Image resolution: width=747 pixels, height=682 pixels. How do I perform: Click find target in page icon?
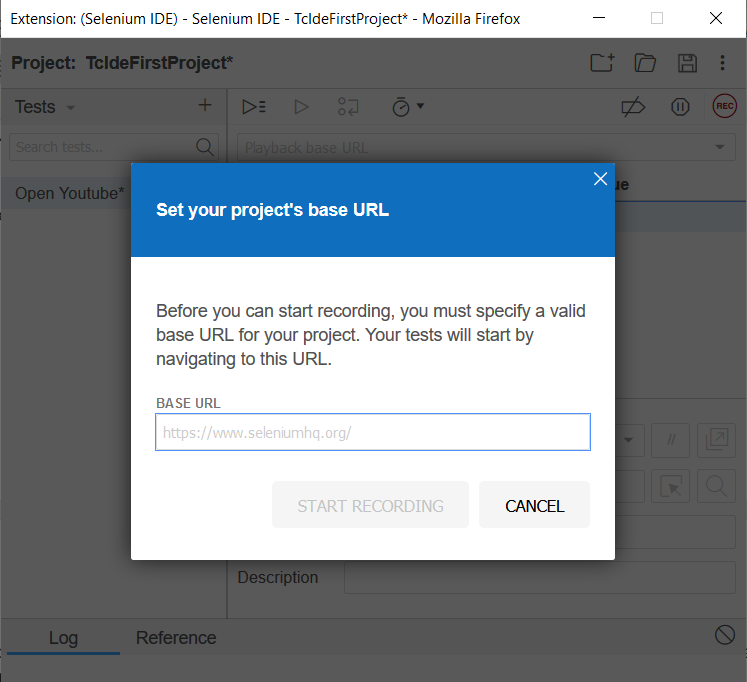point(717,486)
